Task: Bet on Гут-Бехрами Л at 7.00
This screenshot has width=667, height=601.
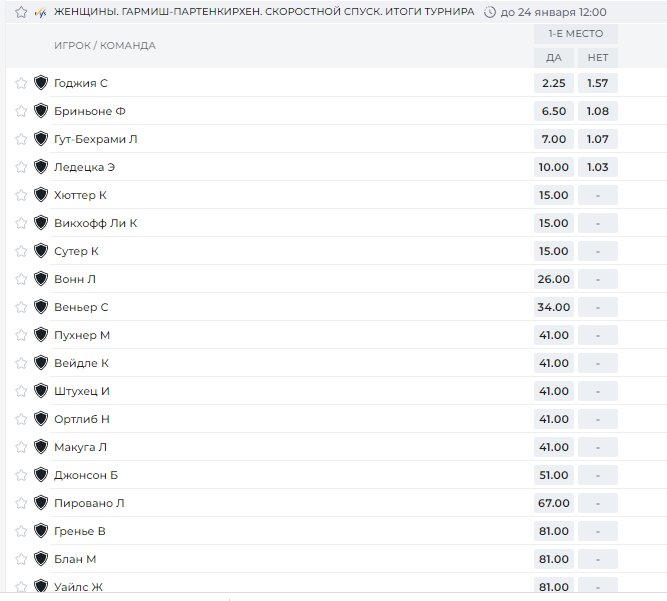Action: (x=553, y=139)
